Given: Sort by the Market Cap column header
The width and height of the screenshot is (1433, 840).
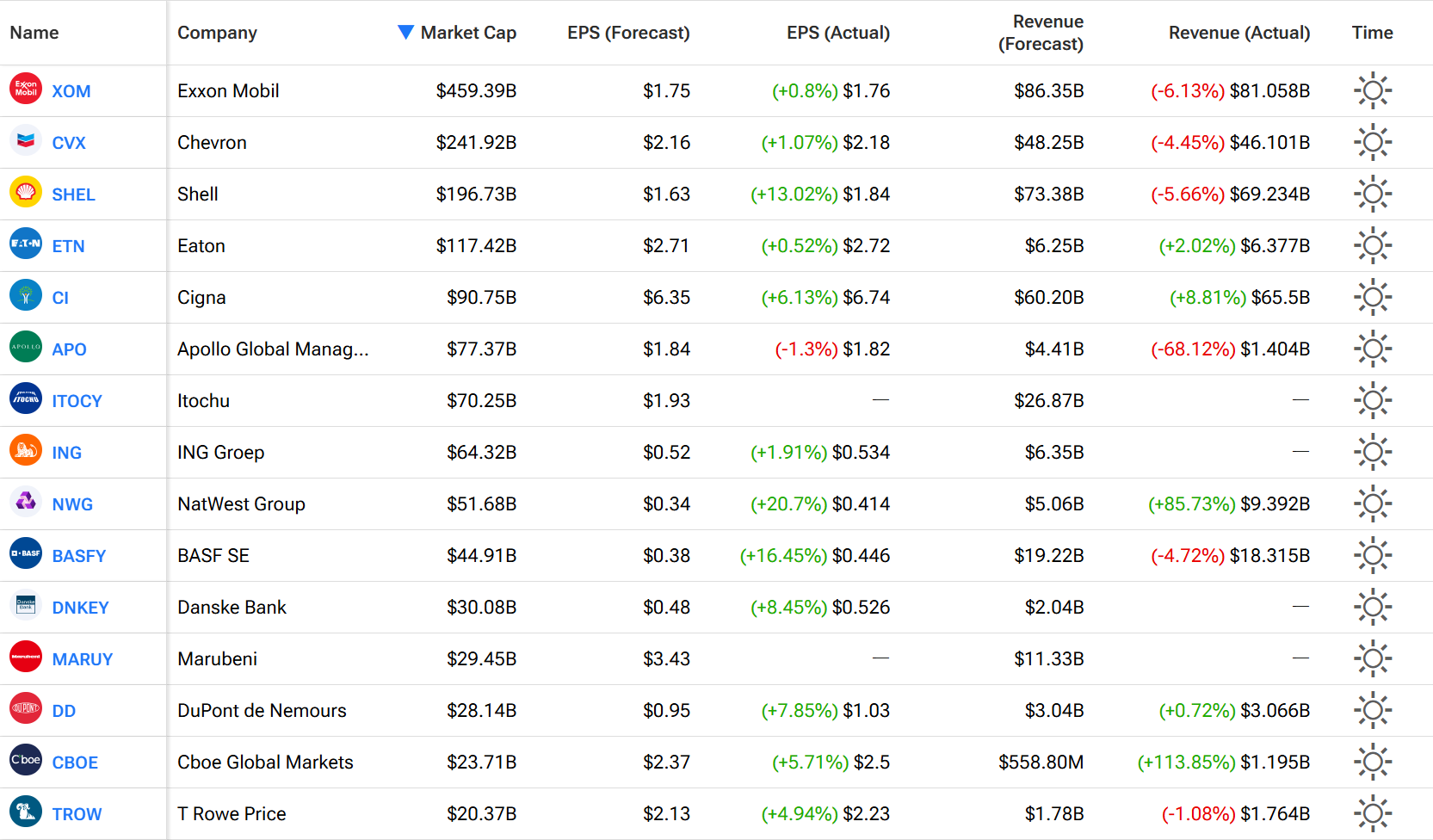Looking at the screenshot, I should pyautogui.click(x=468, y=33).
